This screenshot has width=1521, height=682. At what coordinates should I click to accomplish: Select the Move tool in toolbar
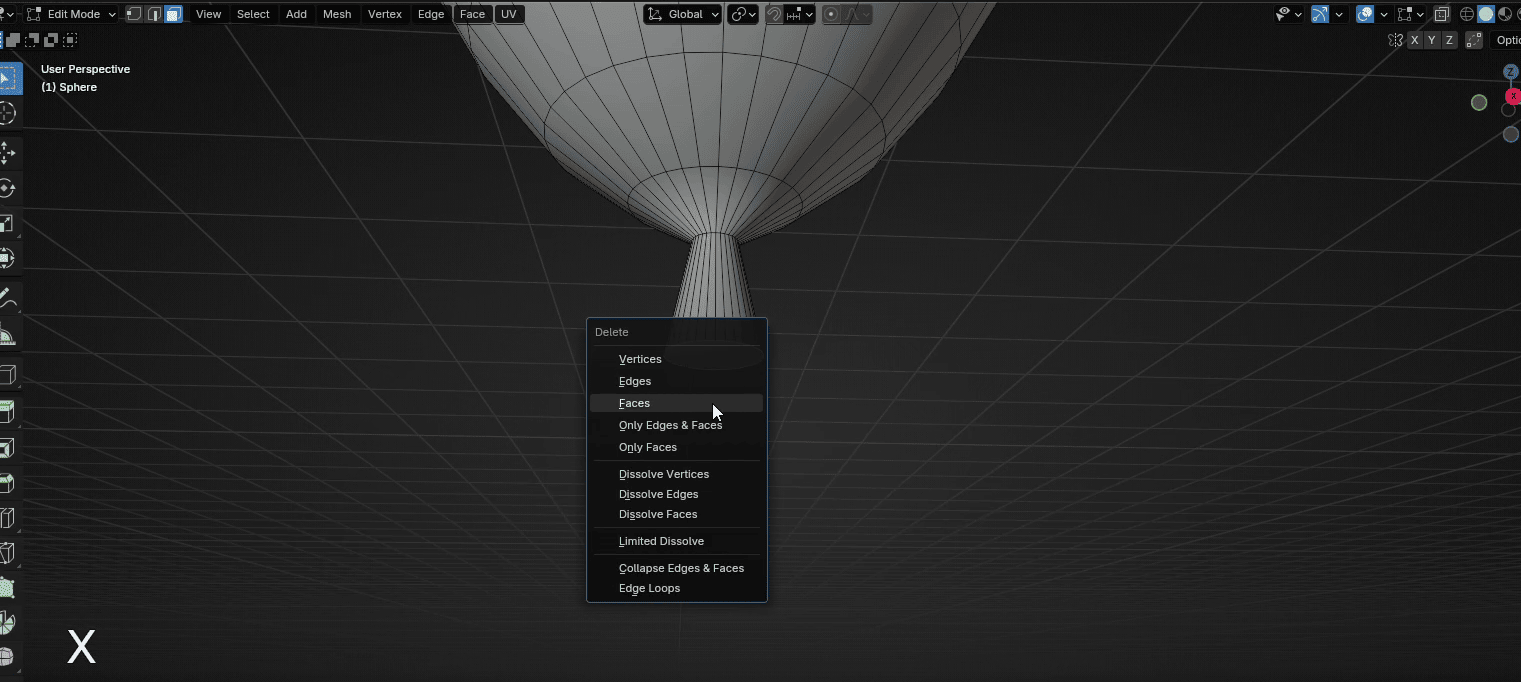(x=8, y=153)
